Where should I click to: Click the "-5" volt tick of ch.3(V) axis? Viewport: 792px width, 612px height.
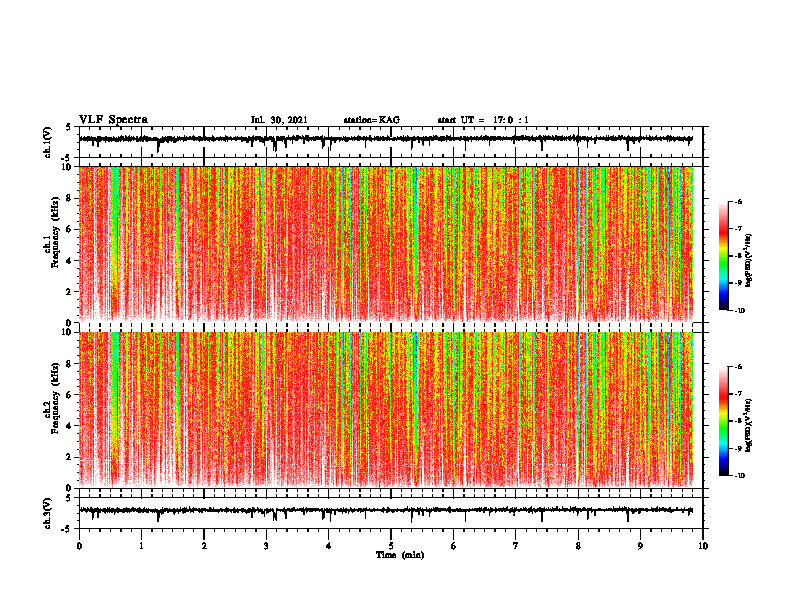pos(67,529)
